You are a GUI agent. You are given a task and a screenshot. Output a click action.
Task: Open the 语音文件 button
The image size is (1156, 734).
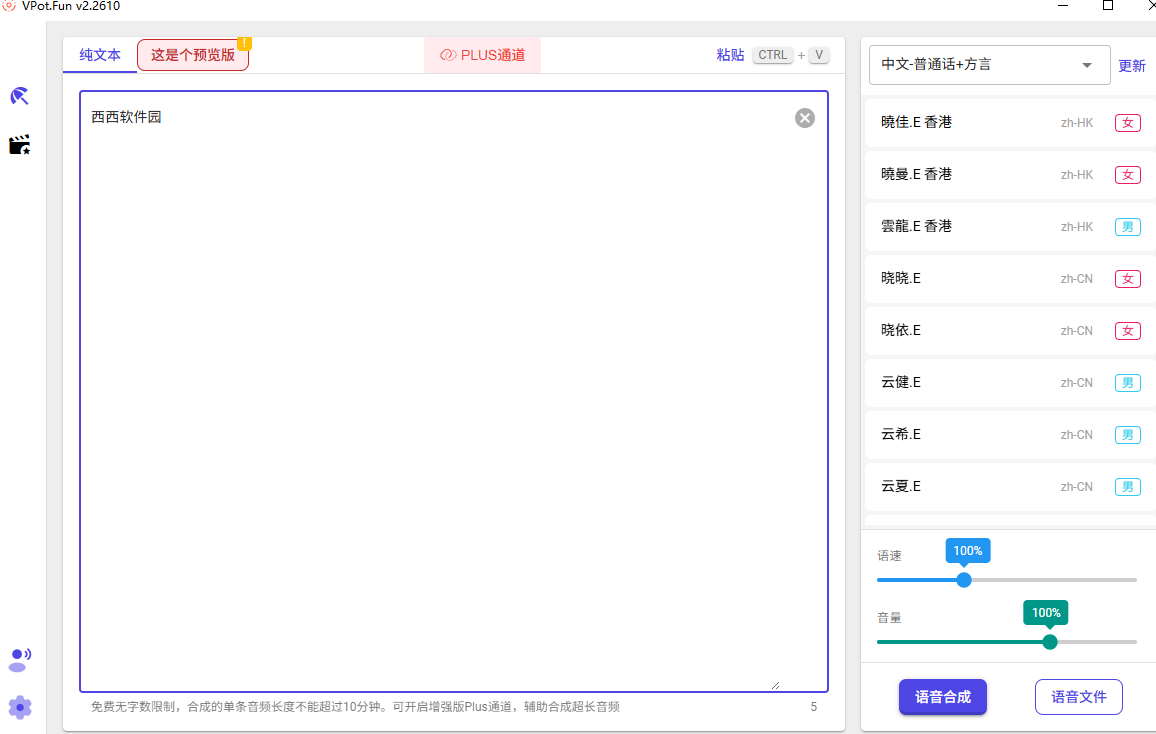(x=1079, y=696)
